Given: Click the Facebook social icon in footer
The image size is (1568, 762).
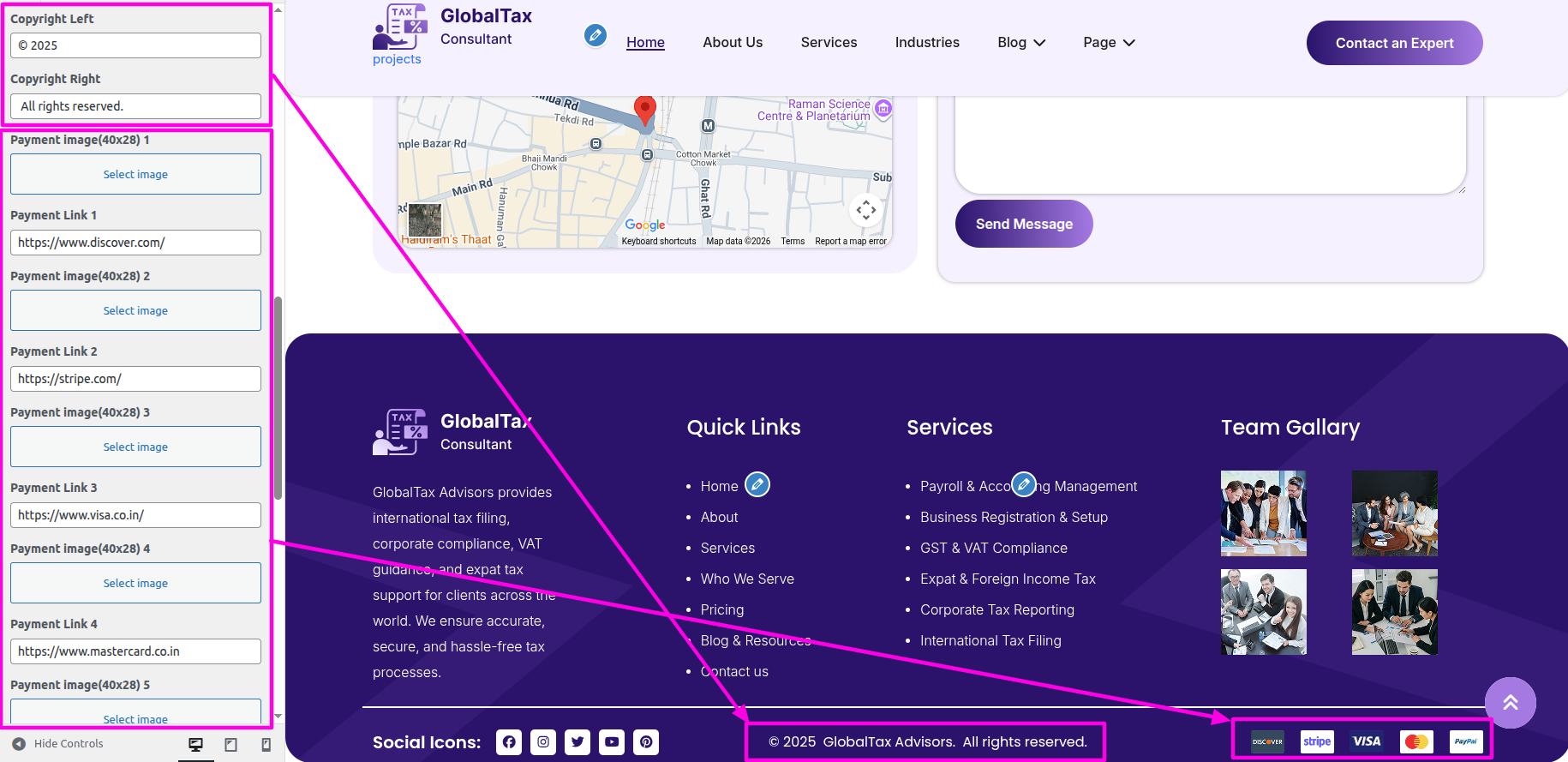Looking at the screenshot, I should click(x=509, y=742).
